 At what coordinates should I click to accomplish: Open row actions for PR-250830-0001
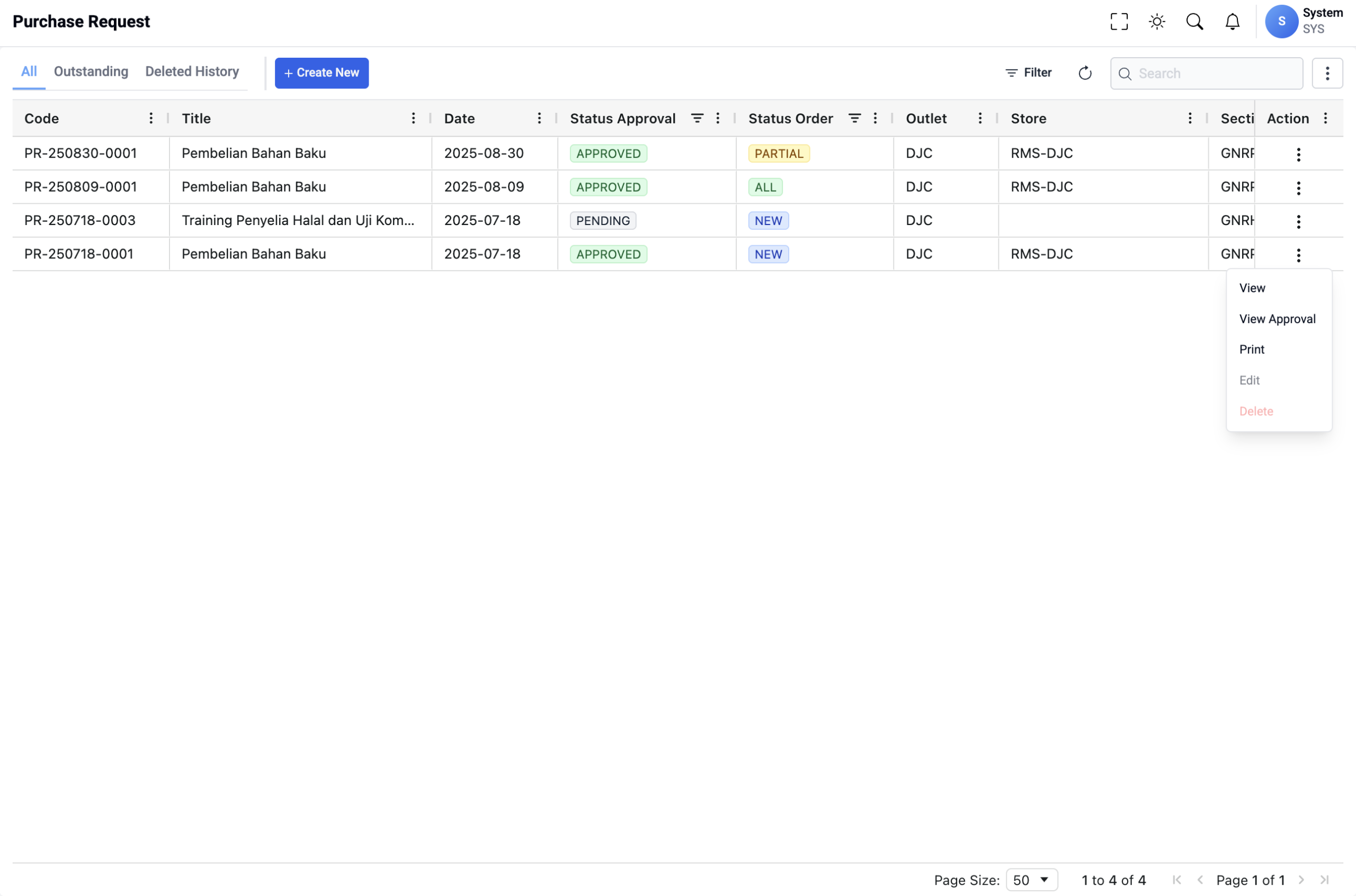tap(1298, 154)
